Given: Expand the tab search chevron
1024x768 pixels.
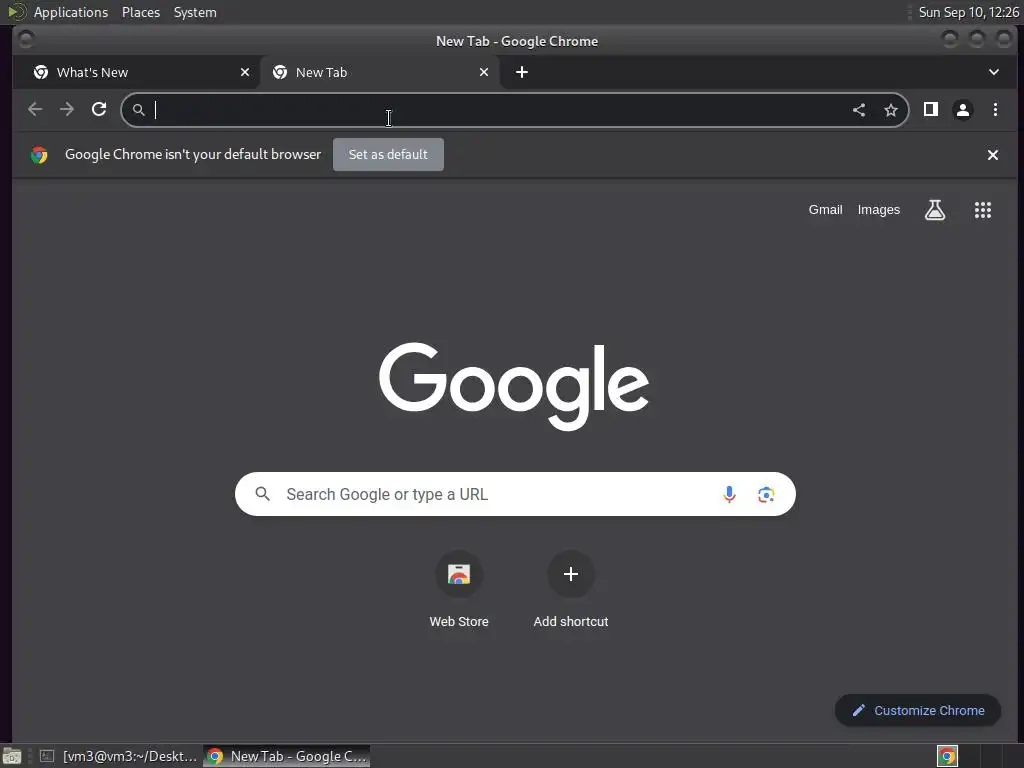Looking at the screenshot, I should [x=994, y=72].
